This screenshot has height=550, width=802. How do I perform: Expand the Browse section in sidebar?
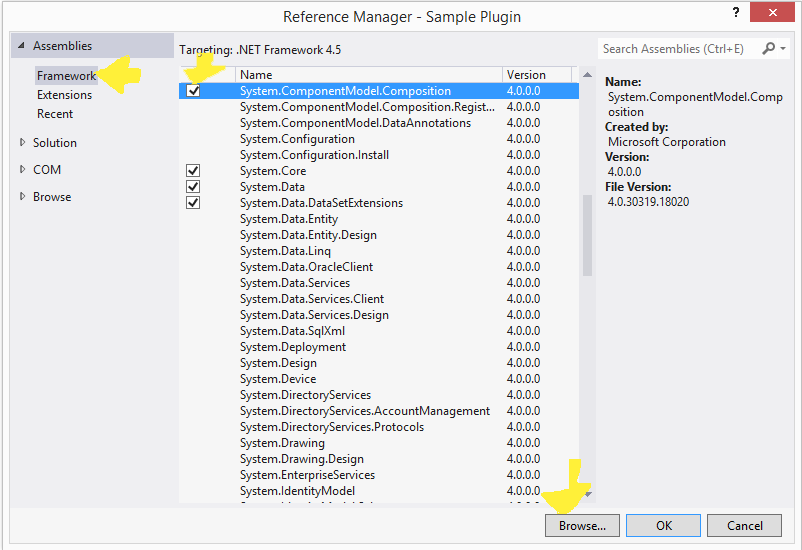pyautogui.click(x=22, y=196)
